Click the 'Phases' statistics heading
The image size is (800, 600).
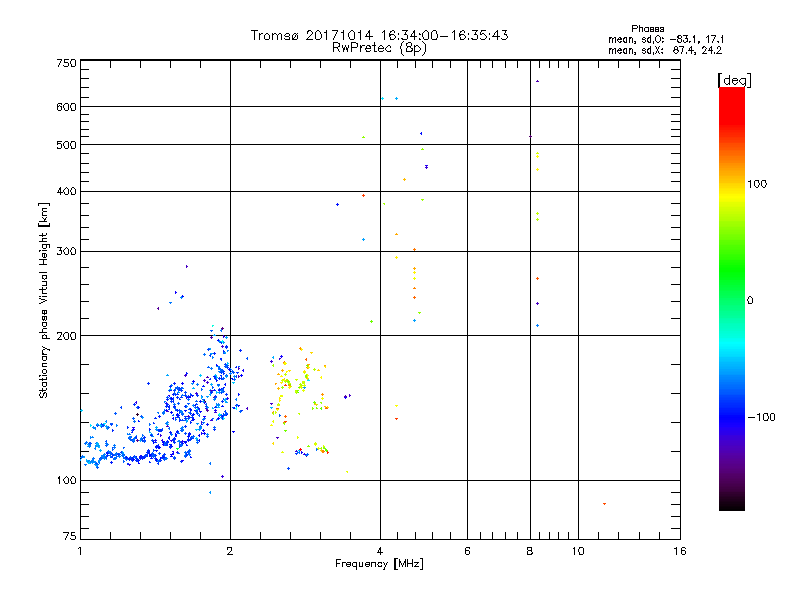(x=647, y=29)
